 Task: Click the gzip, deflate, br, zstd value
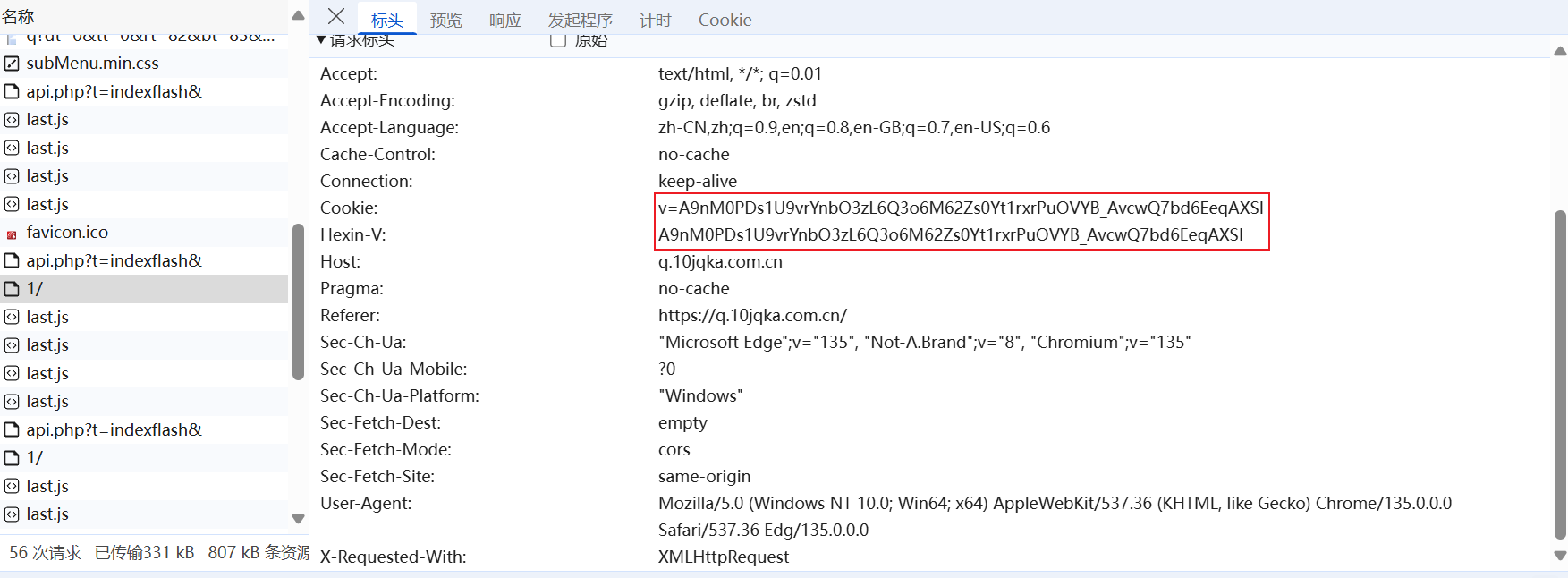click(x=737, y=100)
